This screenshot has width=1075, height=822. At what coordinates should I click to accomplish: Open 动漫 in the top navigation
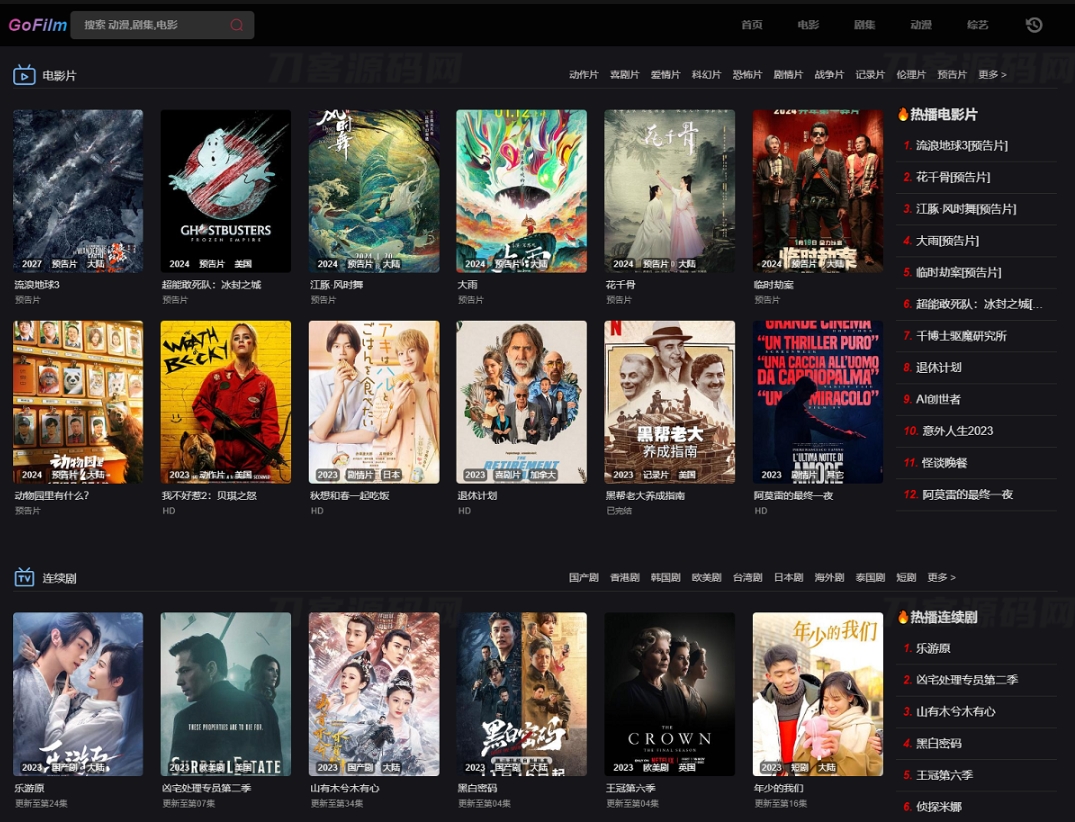click(921, 25)
